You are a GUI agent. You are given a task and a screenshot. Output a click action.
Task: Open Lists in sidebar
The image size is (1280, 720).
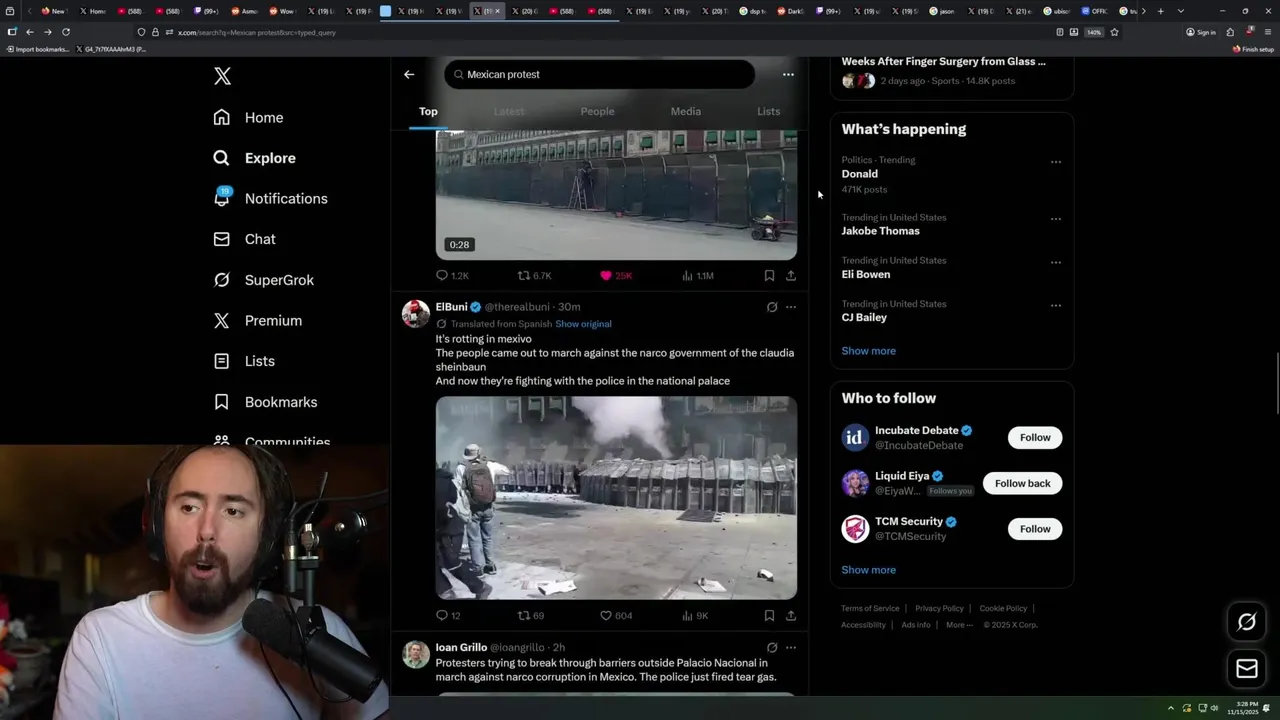244,361
